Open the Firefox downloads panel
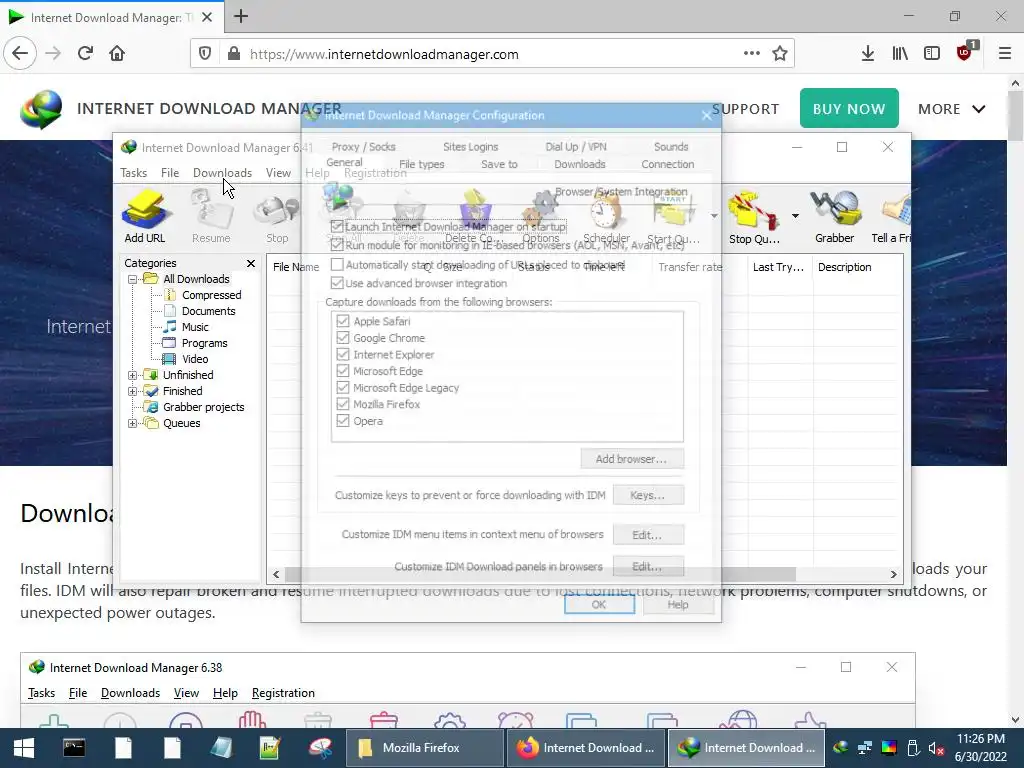 (x=868, y=54)
